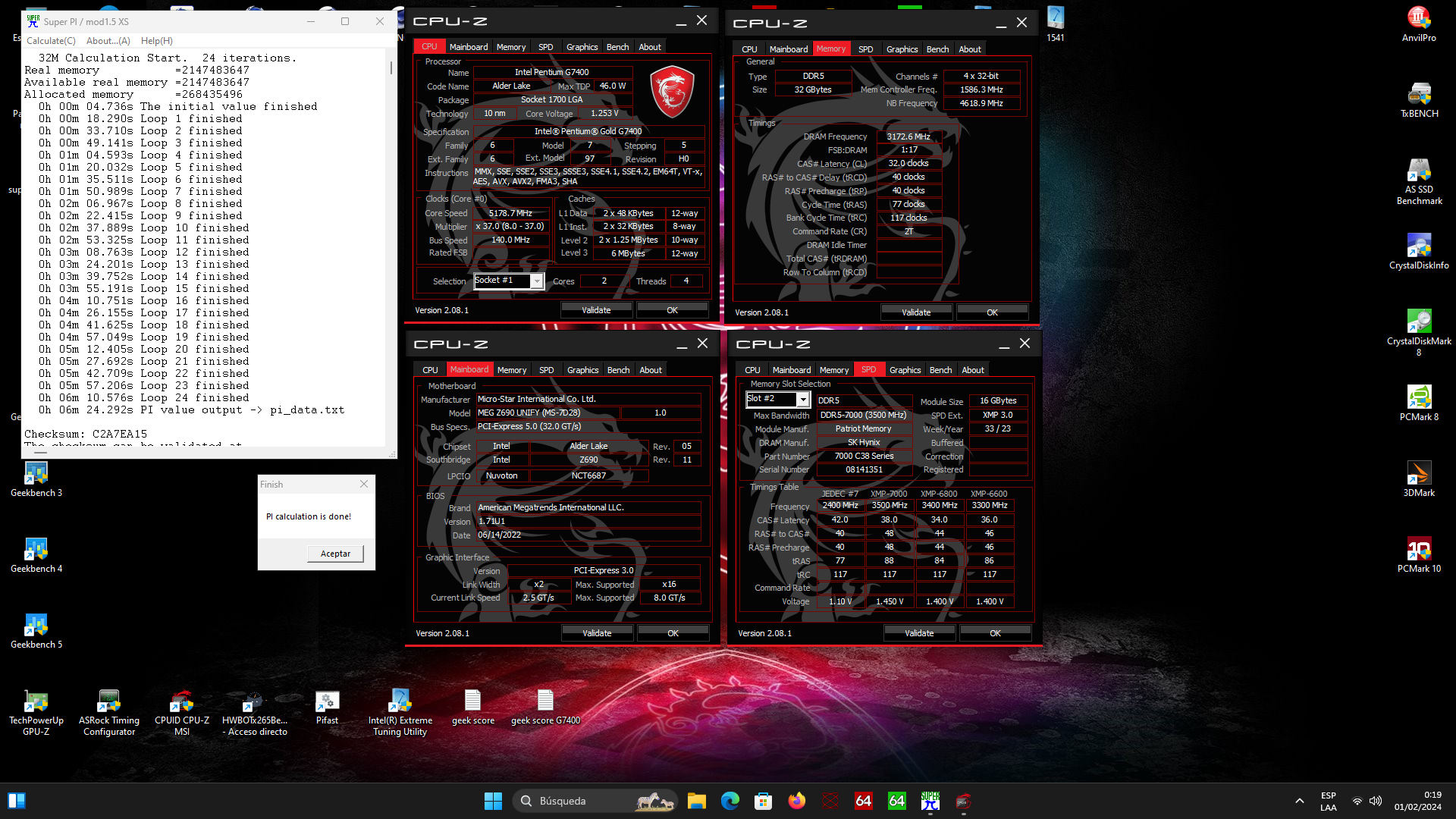Select Memory tab in top-left CPU-Z window
This screenshot has width=1456, height=819.
[x=511, y=47]
